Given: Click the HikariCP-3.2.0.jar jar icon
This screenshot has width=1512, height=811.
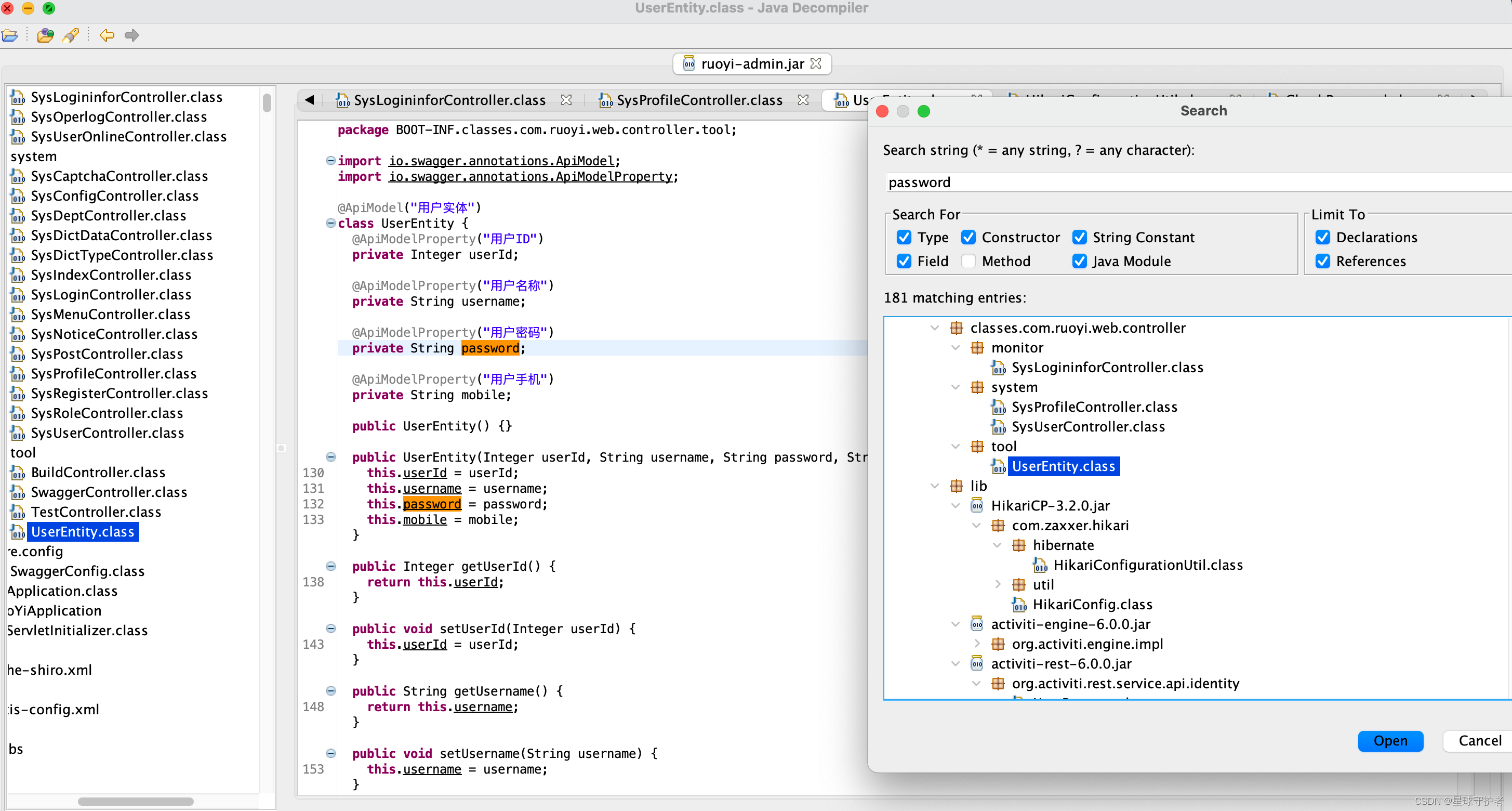Looking at the screenshot, I should 977,505.
